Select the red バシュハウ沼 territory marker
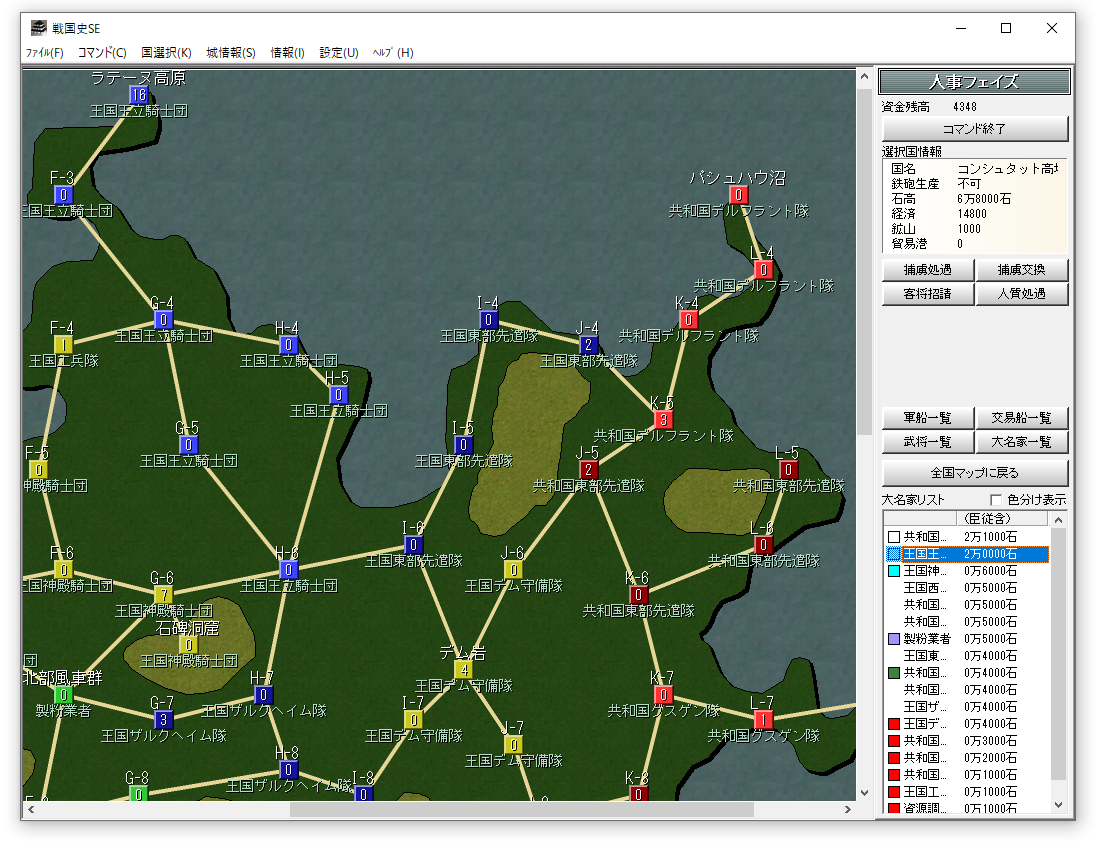This screenshot has width=1096, height=841. pyautogui.click(x=738, y=195)
